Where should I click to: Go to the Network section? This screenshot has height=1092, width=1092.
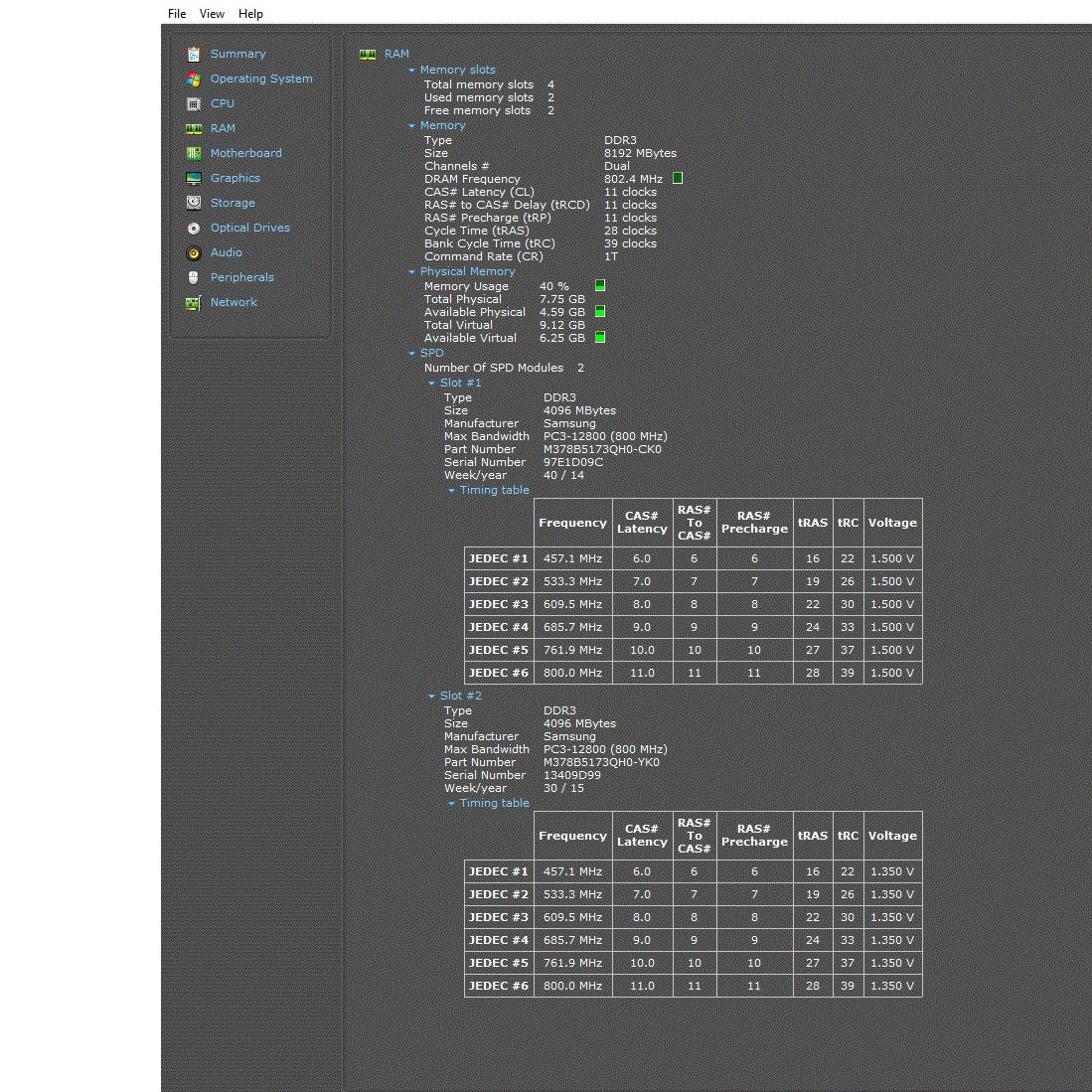coord(234,302)
